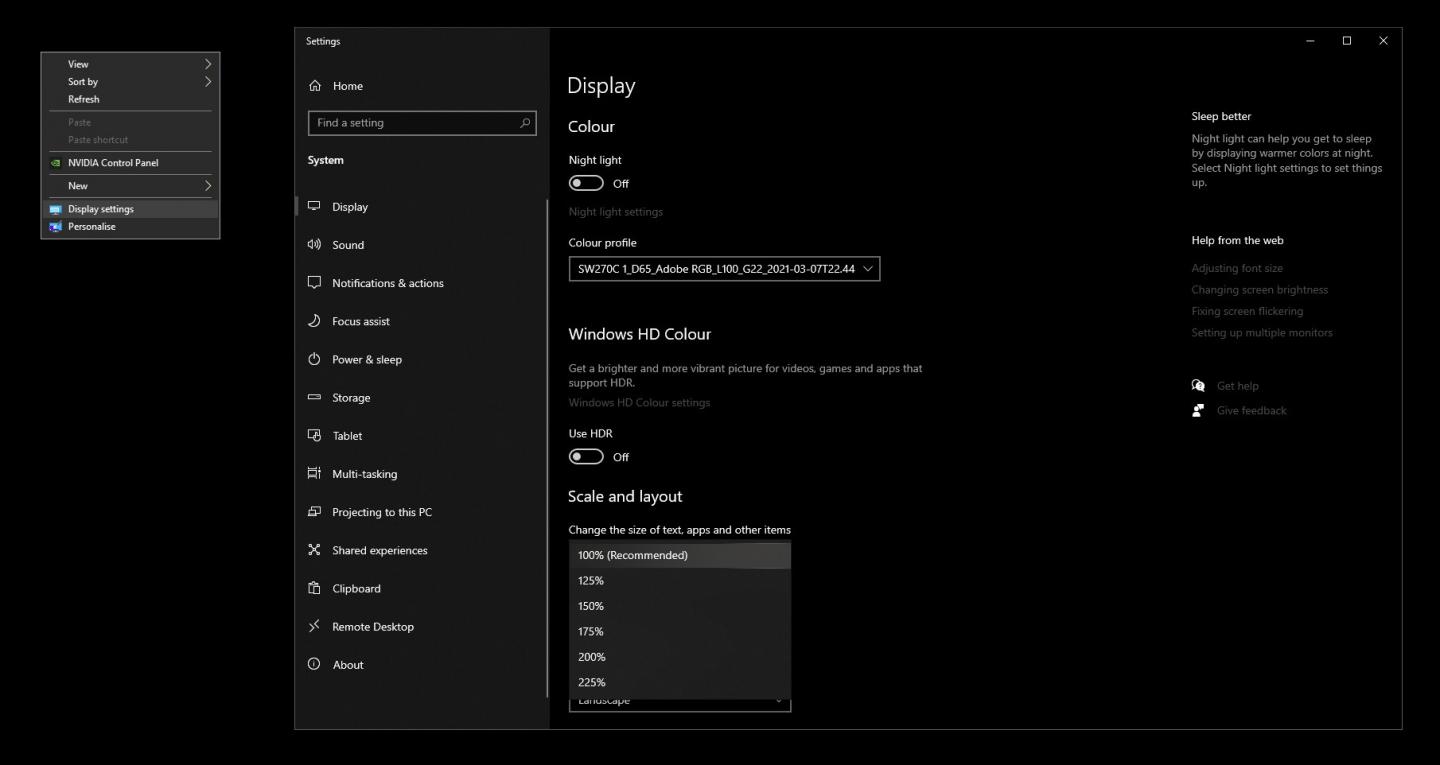Click the About info icon
1440x765 pixels.
[314, 665]
